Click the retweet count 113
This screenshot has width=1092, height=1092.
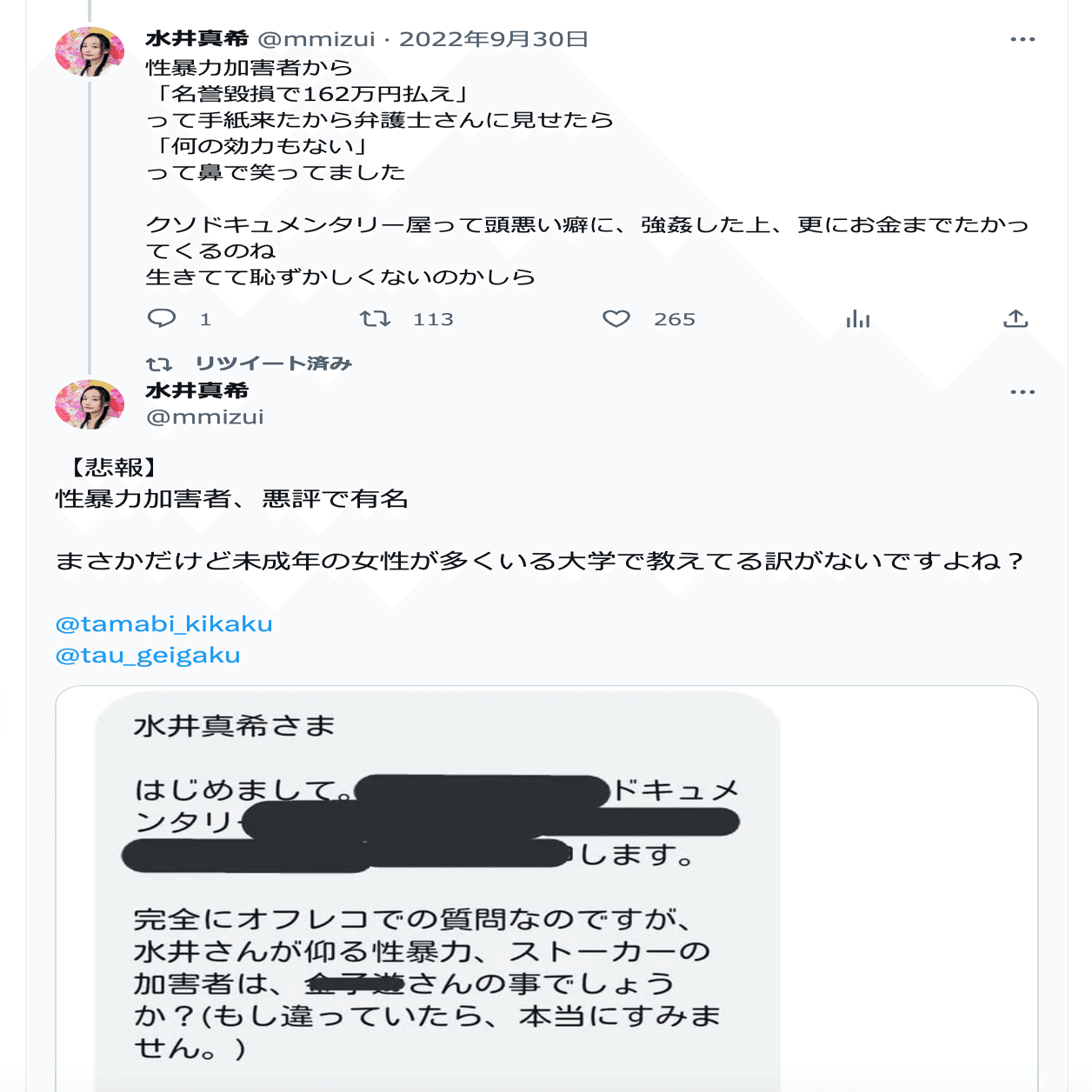[433, 319]
